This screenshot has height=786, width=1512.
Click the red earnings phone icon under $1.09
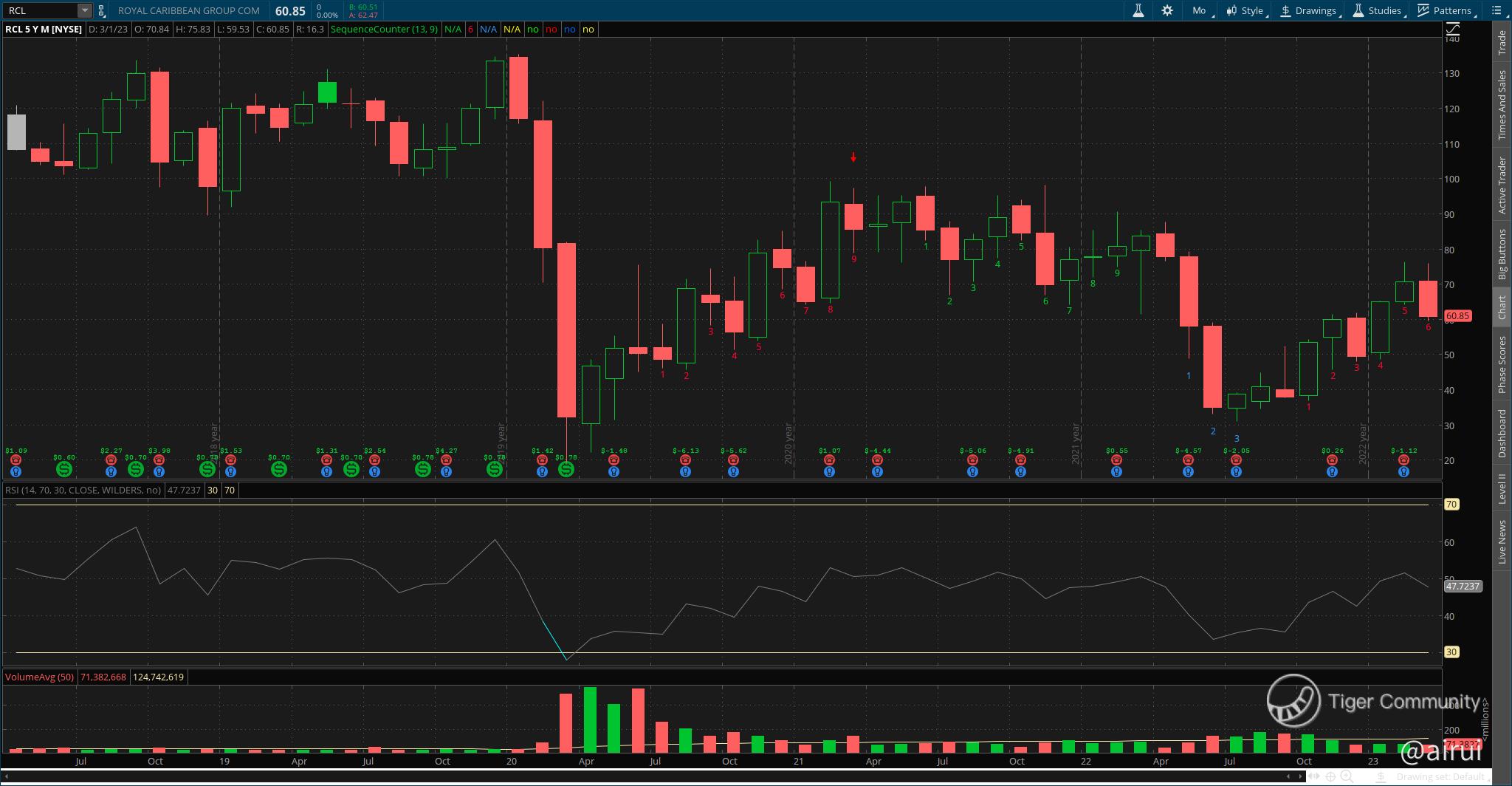point(16,460)
